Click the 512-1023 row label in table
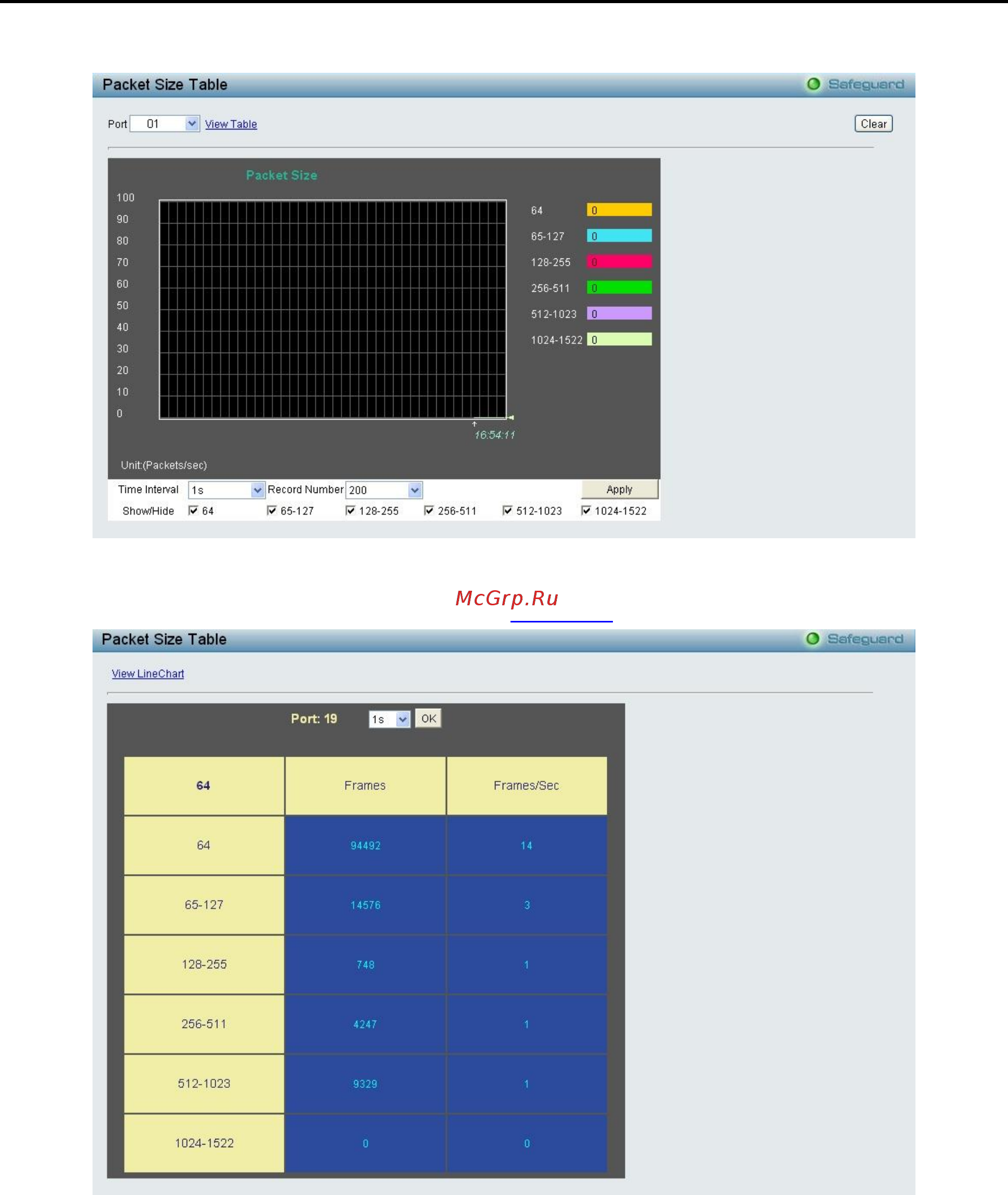Screen dimensions: 1008x1195 click(203, 1084)
